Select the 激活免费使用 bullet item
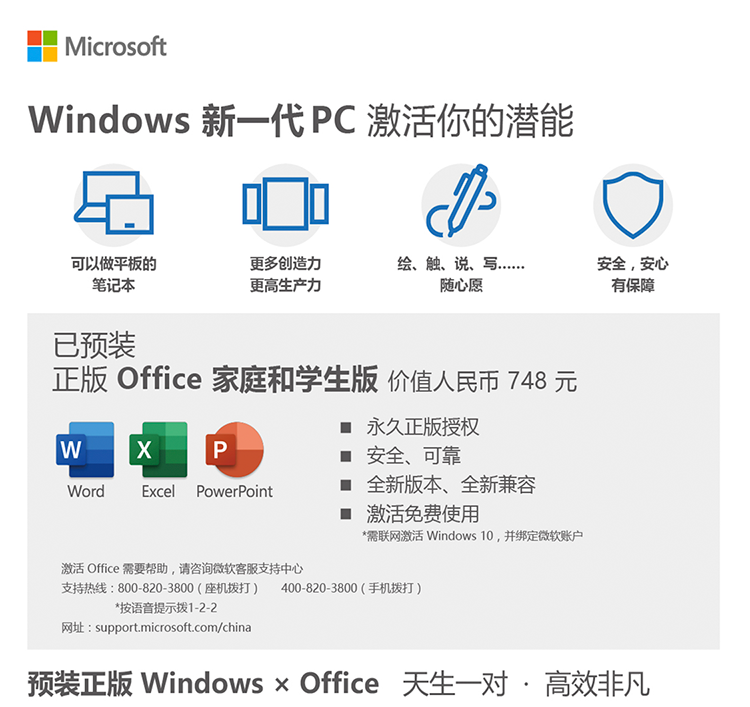The height and width of the screenshot is (707, 750). coord(410,514)
